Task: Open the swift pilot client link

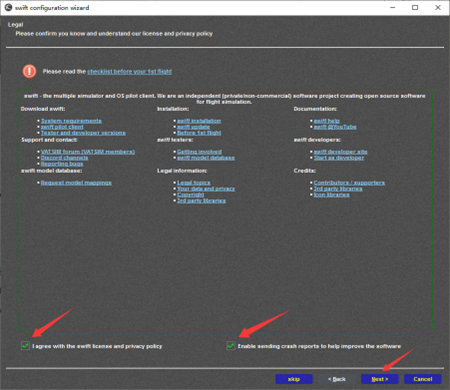Action: coord(62,127)
